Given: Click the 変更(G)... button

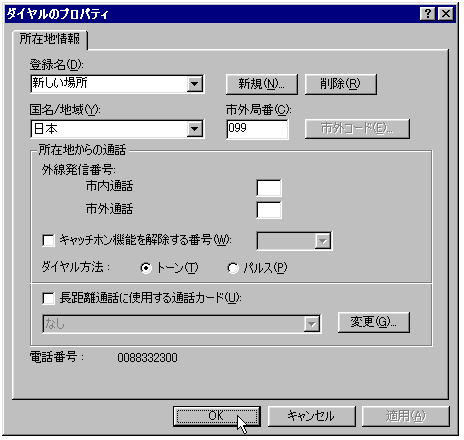Looking at the screenshot, I should point(374,322).
